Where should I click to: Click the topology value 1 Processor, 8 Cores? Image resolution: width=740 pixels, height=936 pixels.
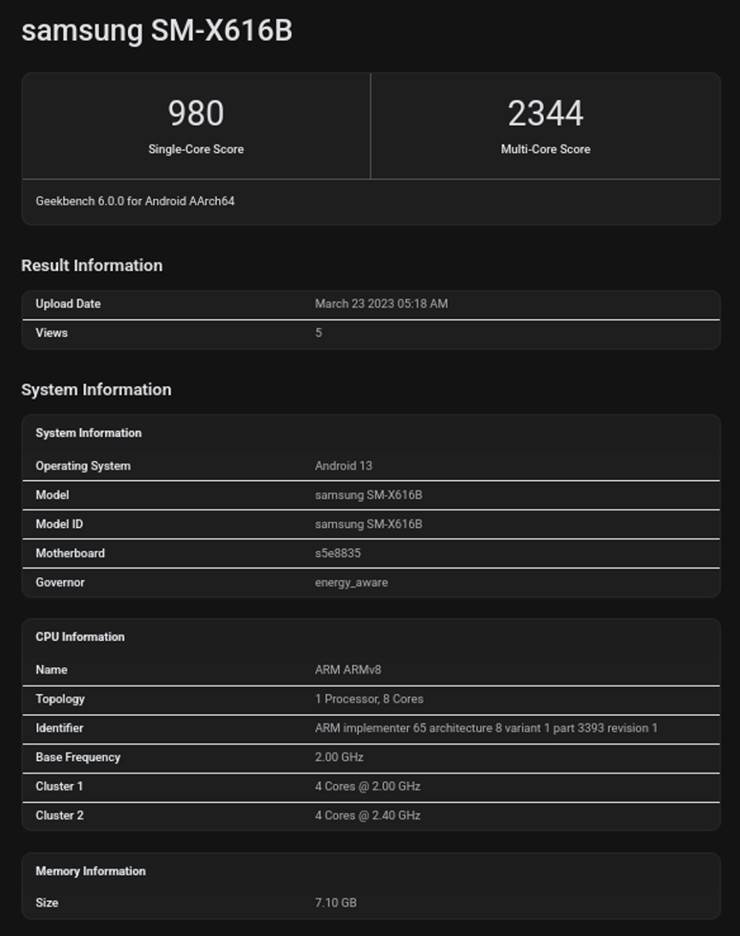tap(369, 699)
